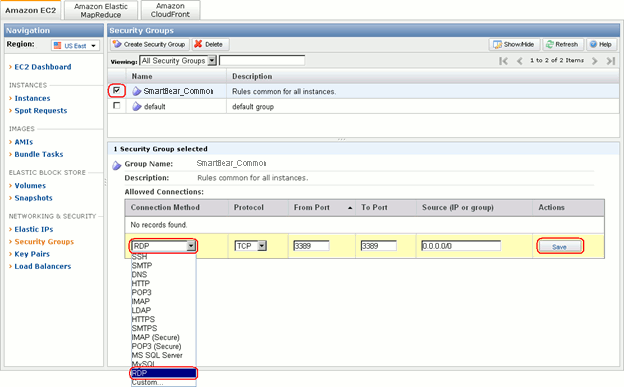This screenshot has width=625, height=388.
Task: Select IMAP in connection method list
Action: [163, 301]
